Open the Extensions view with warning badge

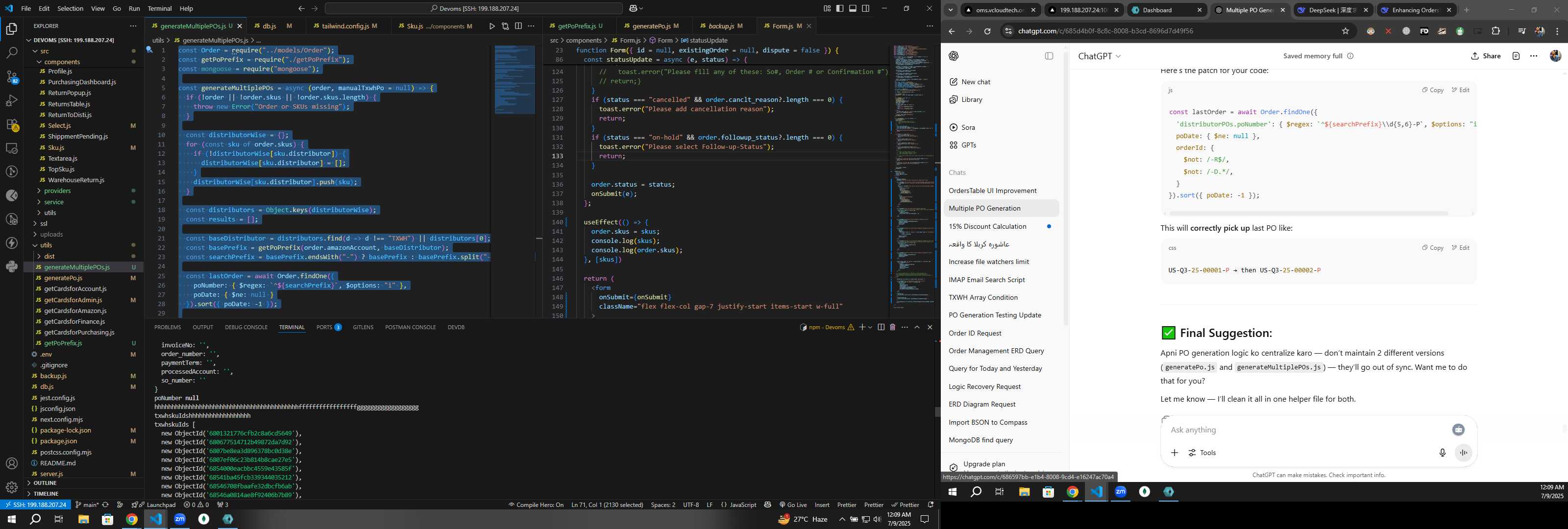12,124
